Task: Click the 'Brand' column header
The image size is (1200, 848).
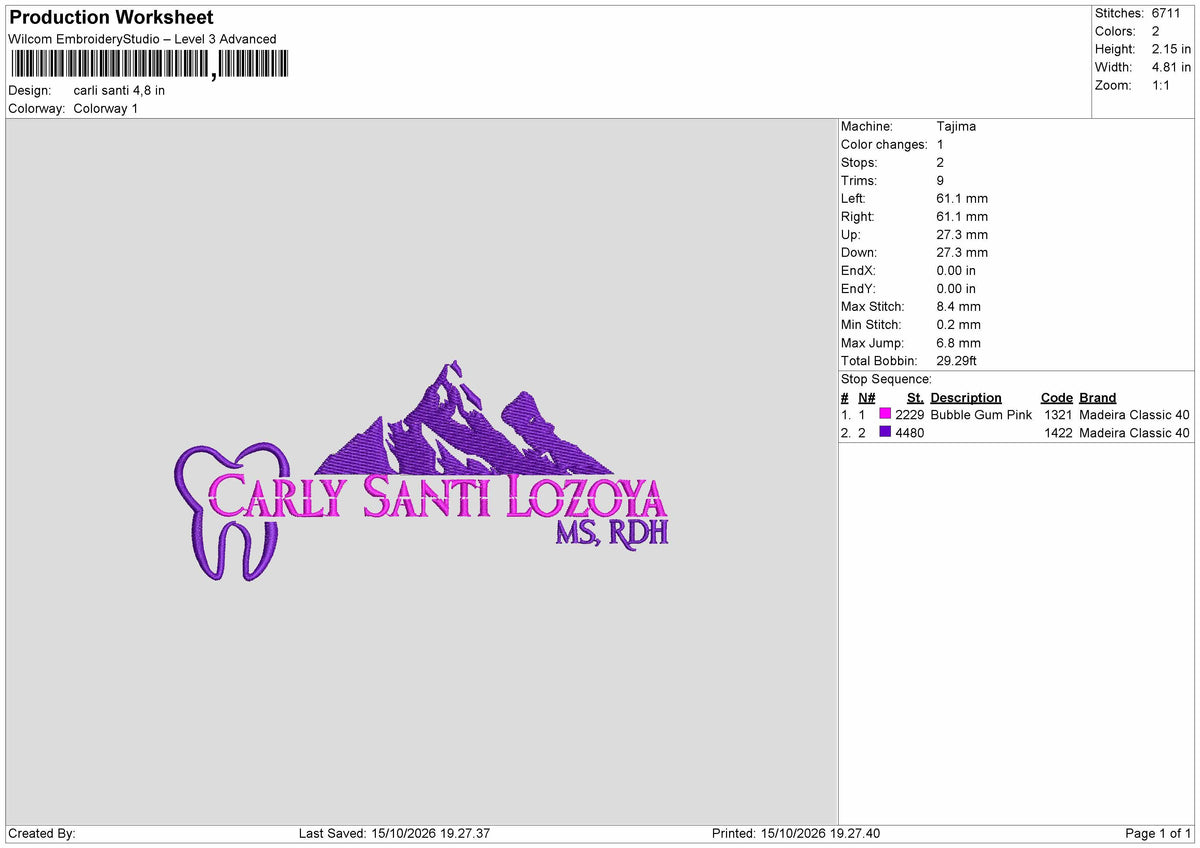Action: click(1098, 397)
